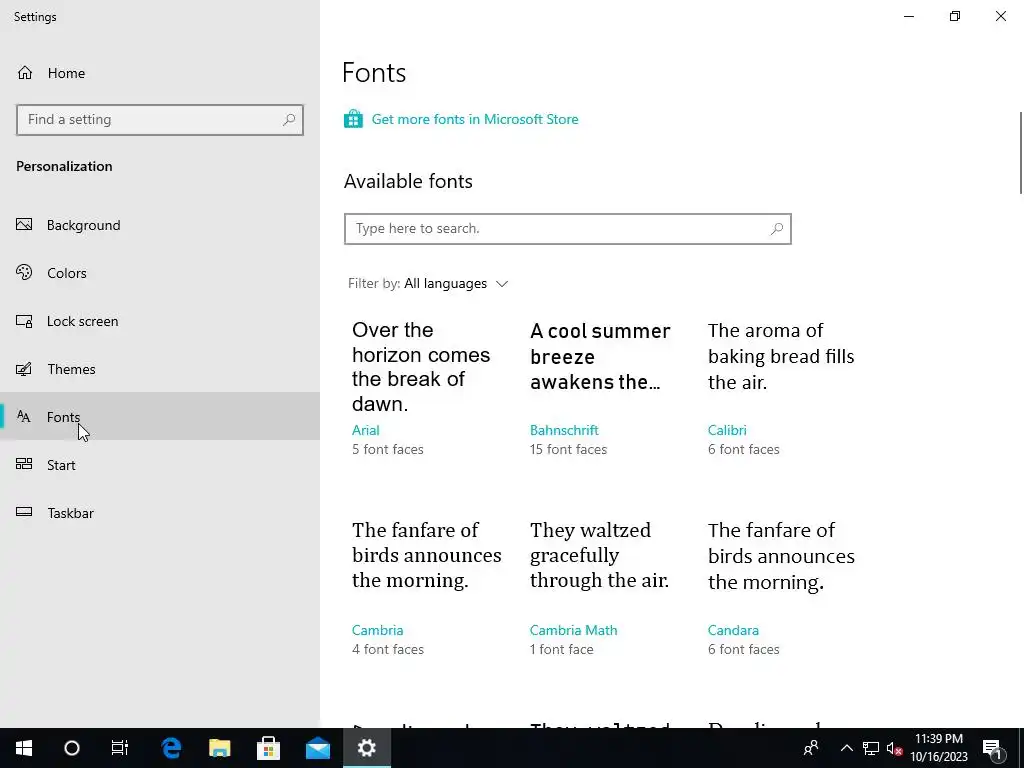Click Calibri preview 'aroma of baking bread'
This screenshot has width=1024, height=768.
point(781,356)
